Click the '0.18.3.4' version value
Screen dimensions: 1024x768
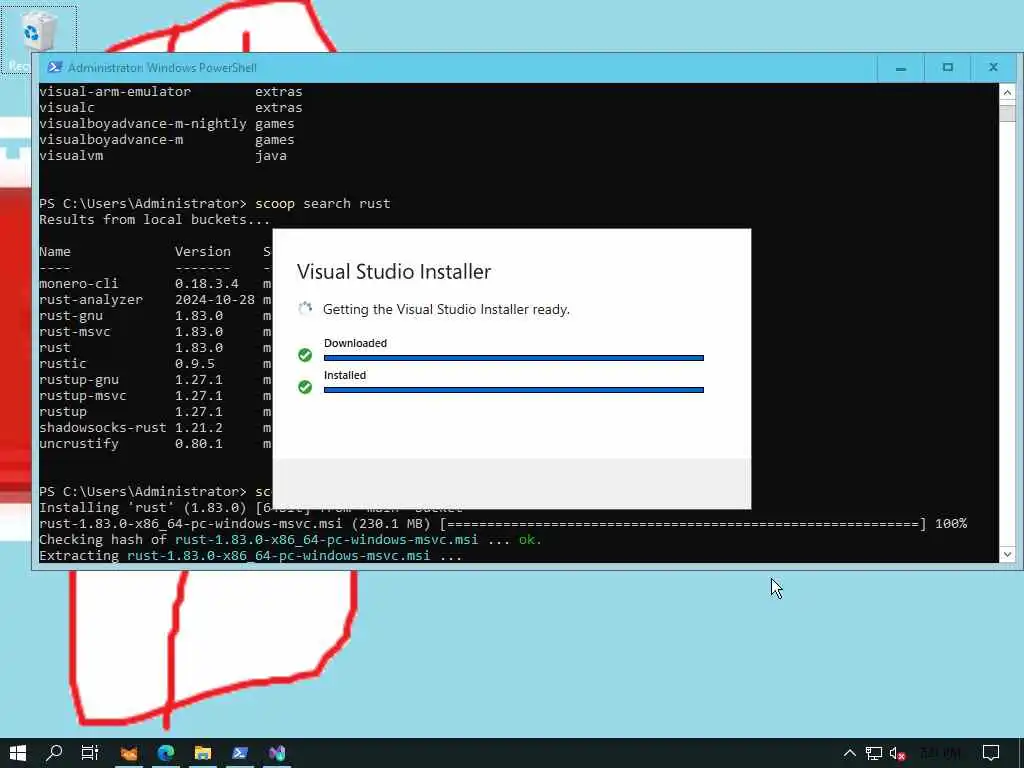point(207,283)
